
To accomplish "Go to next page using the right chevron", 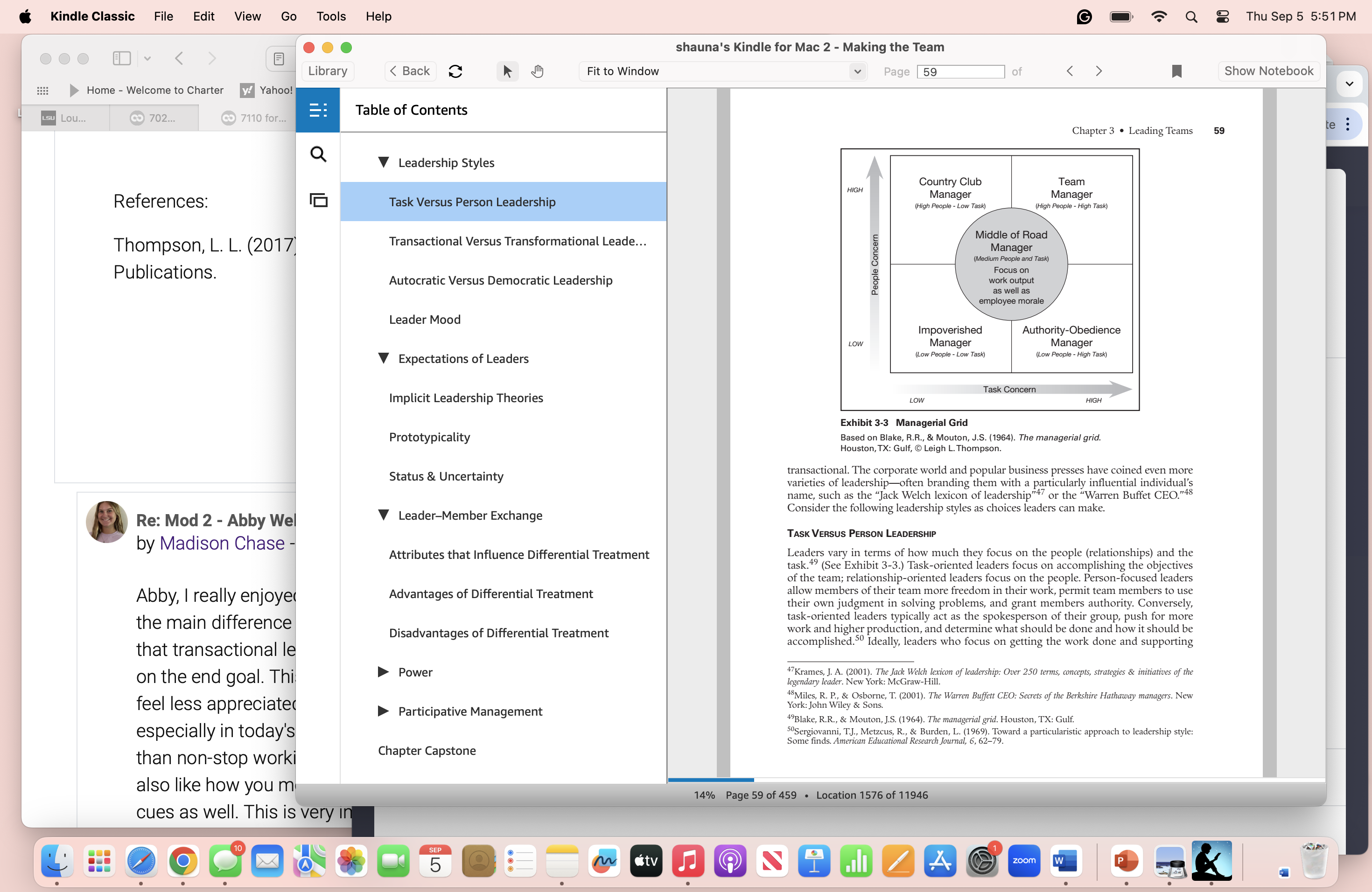I will click(1099, 71).
